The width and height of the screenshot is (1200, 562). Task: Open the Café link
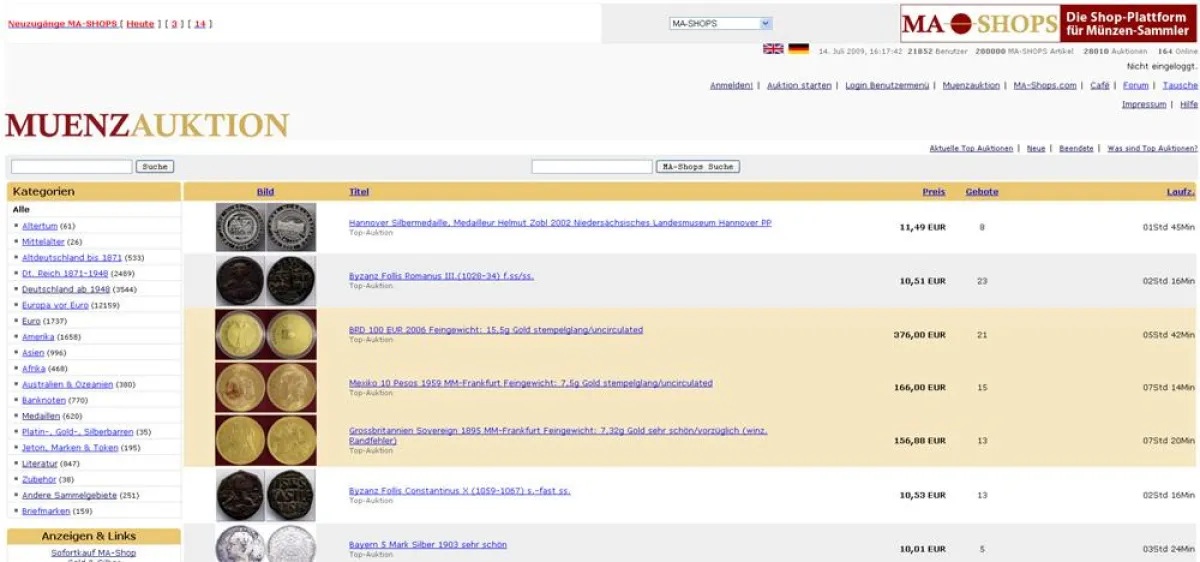[x=1100, y=85]
